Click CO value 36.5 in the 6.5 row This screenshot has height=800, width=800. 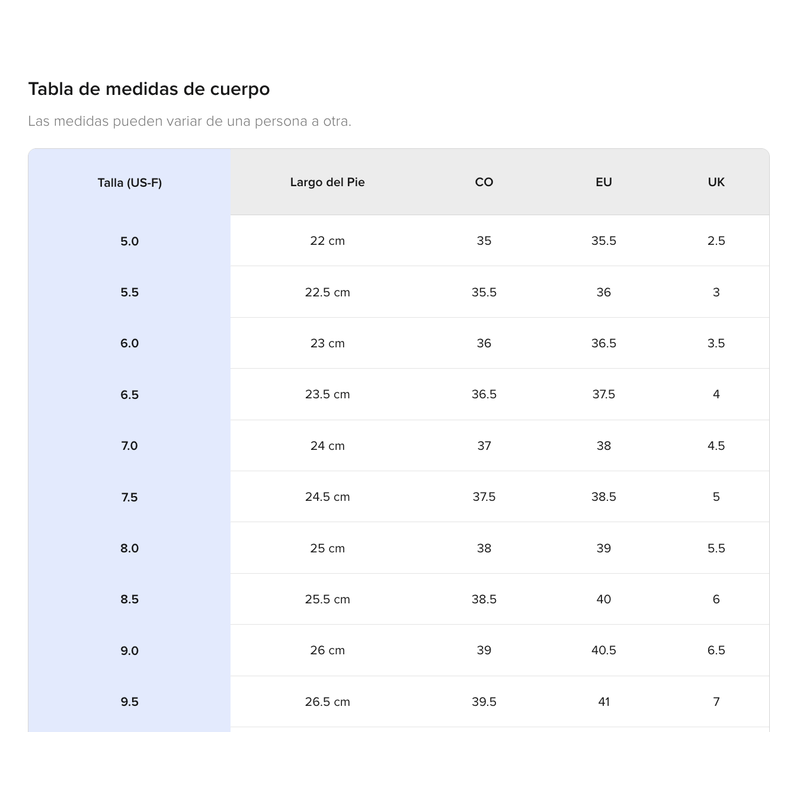[x=484, y=395]
